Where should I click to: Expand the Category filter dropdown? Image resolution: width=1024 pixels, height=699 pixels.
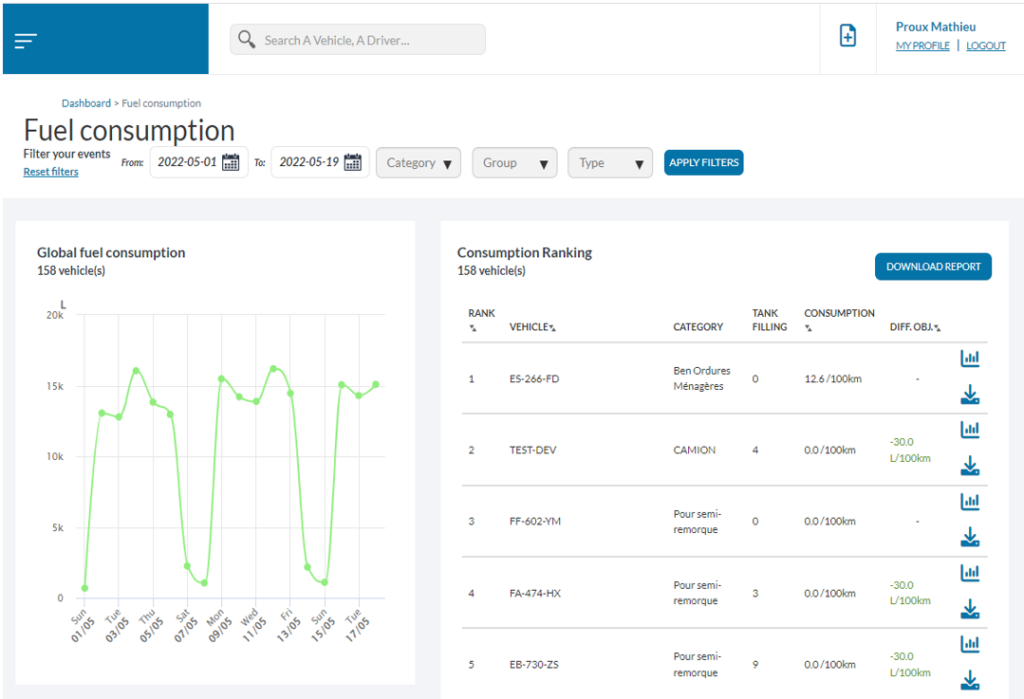417,163
